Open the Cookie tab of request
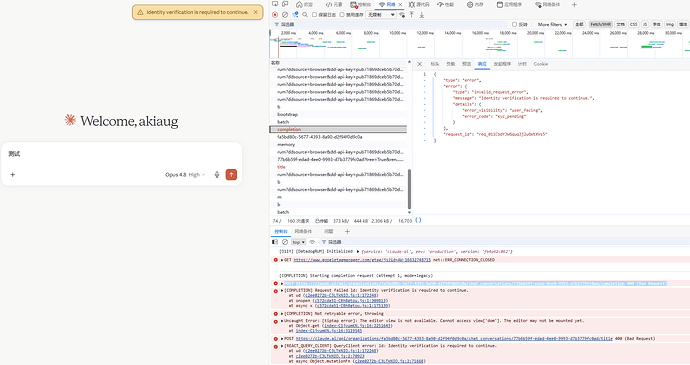The height and width of the screenshot is (365, 690). (541, 64)
